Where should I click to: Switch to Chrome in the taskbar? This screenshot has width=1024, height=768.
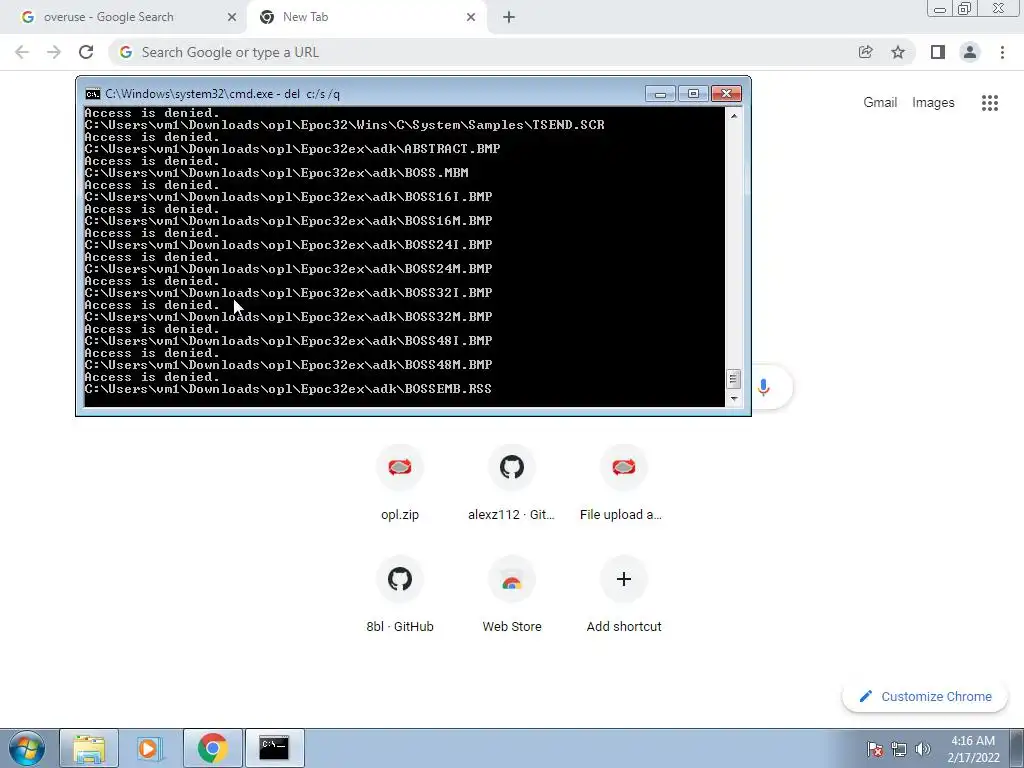212,748
